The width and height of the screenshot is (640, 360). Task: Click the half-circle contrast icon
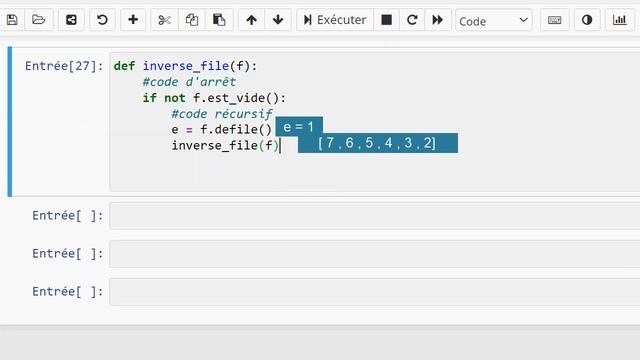[x=587, y=20]
